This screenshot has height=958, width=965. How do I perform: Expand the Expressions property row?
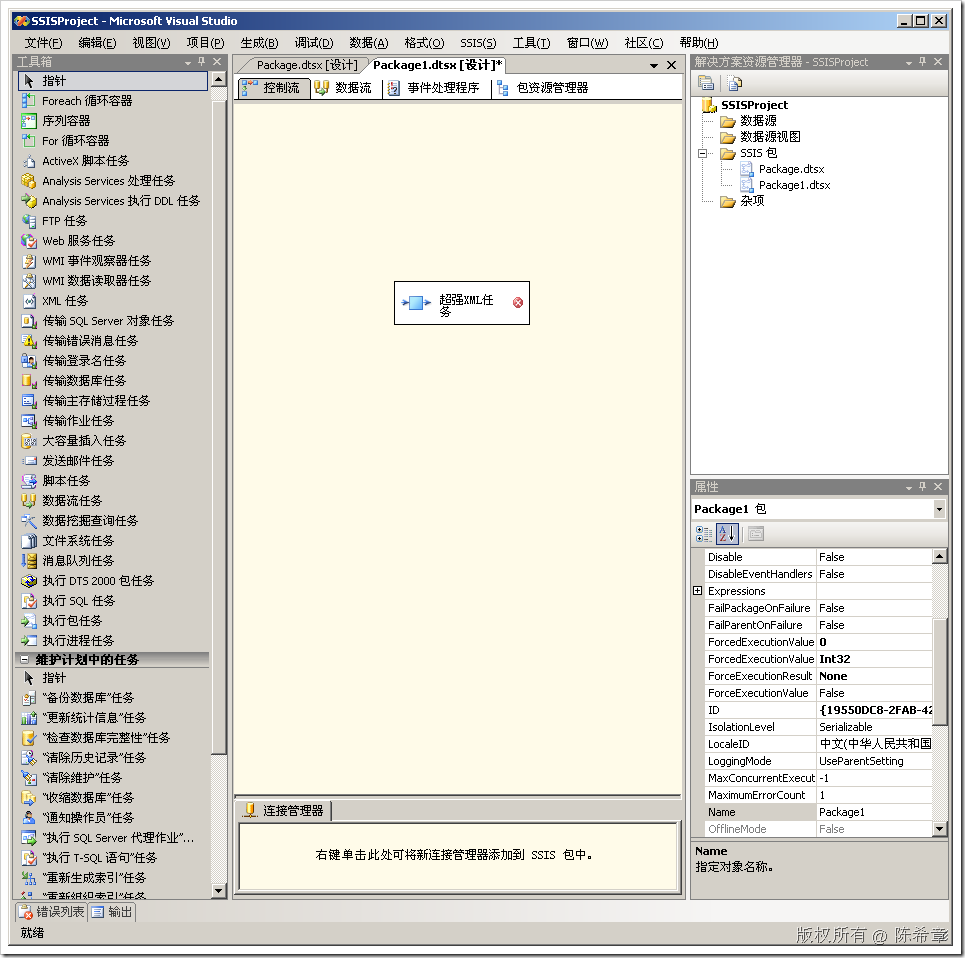pyautogui.click(x=697, y=591)
